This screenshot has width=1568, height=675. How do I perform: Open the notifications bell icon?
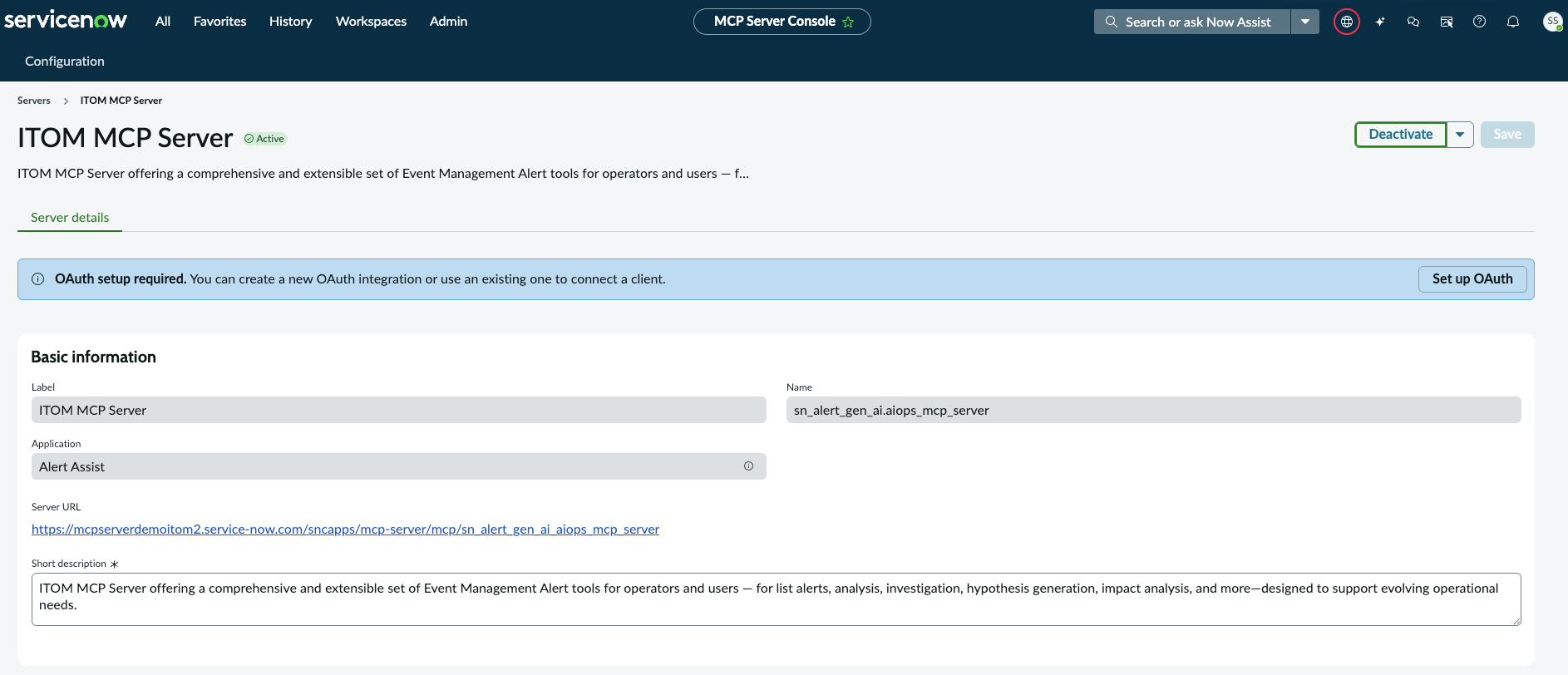pyautogui.click(x=1513, y=22)
